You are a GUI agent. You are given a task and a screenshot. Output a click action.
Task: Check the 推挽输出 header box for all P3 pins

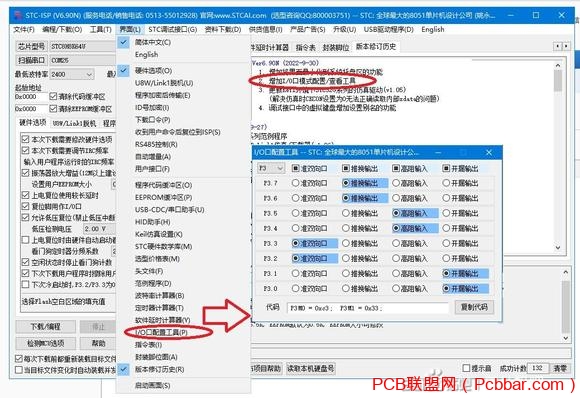tap(345, 169)
